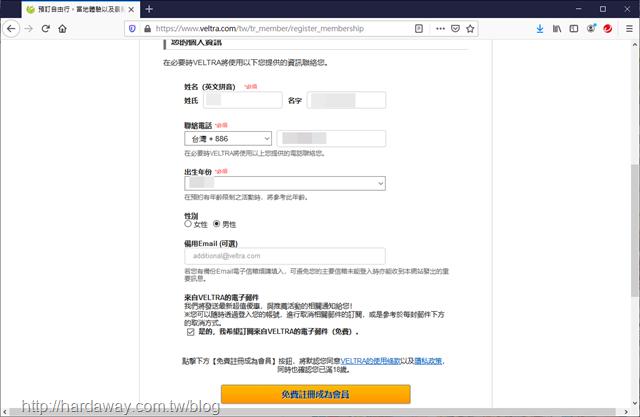Select the 男性 radio button
The height and width of the screenshot is (417, 640).
(217, 224)
